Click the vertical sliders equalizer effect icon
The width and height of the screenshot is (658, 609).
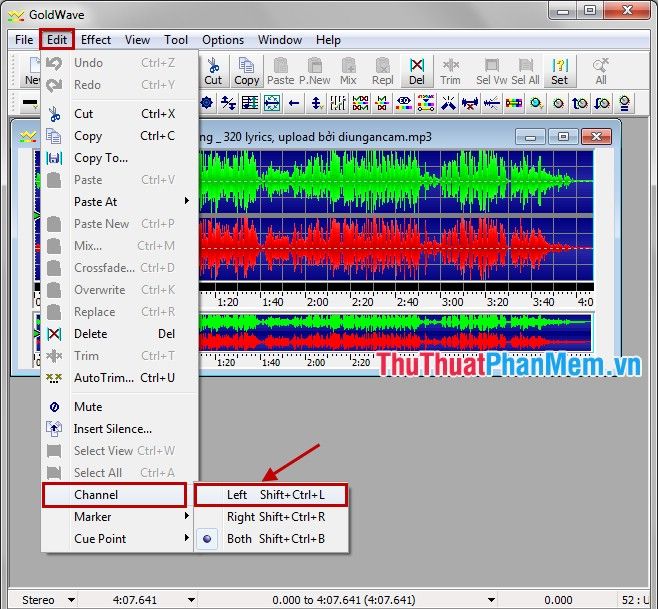[337, 103]
